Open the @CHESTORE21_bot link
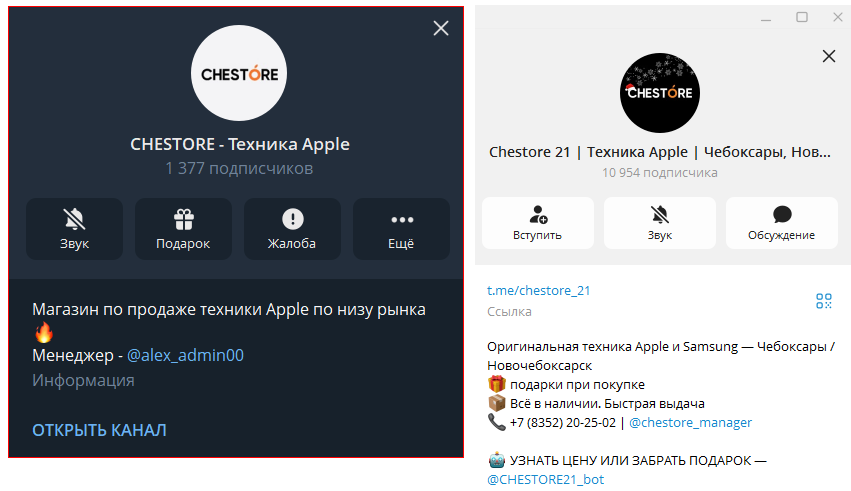The image size is (851, 491). (x=545, y=479)
